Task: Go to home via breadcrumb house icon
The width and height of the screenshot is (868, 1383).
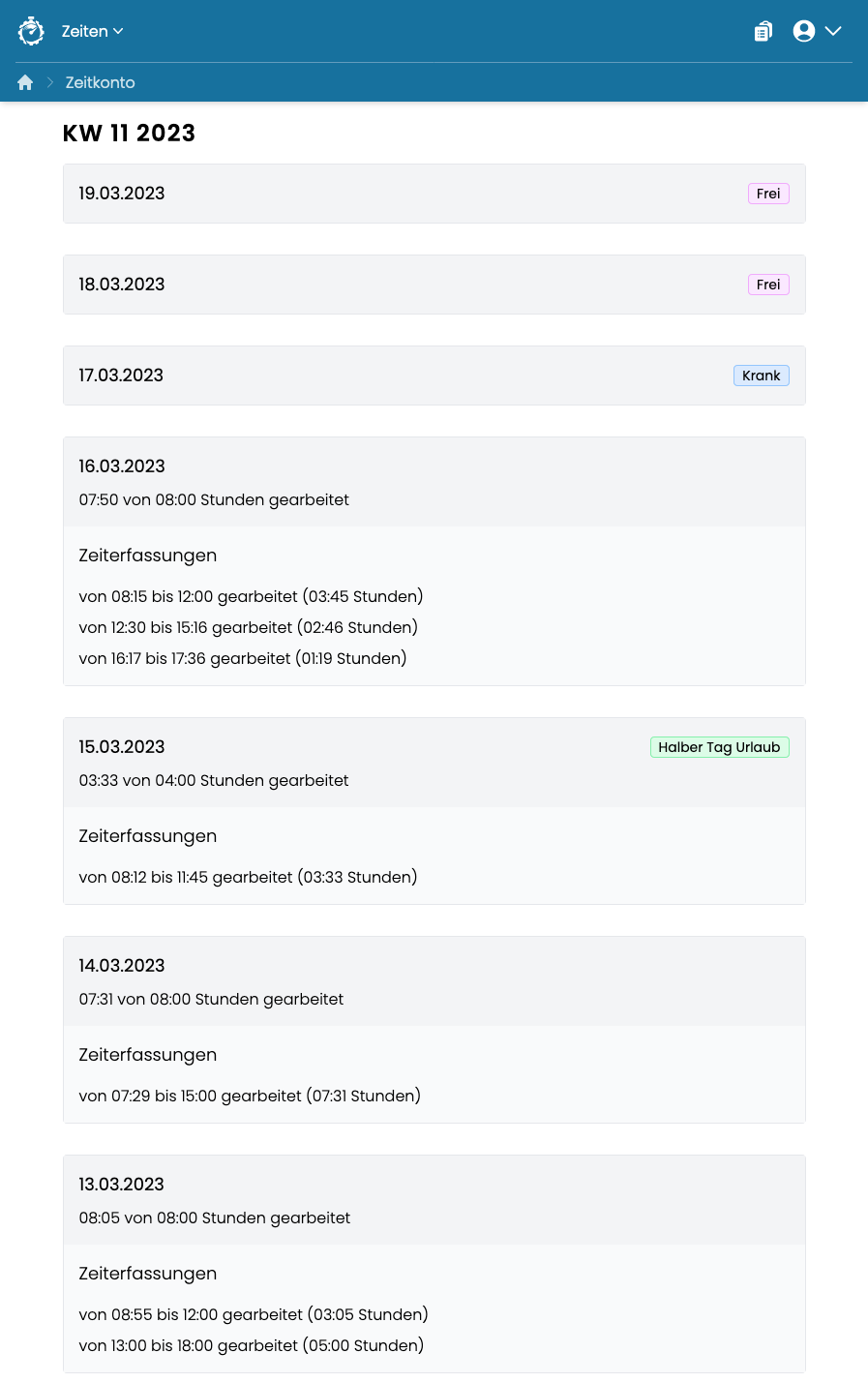Action: 25,82
